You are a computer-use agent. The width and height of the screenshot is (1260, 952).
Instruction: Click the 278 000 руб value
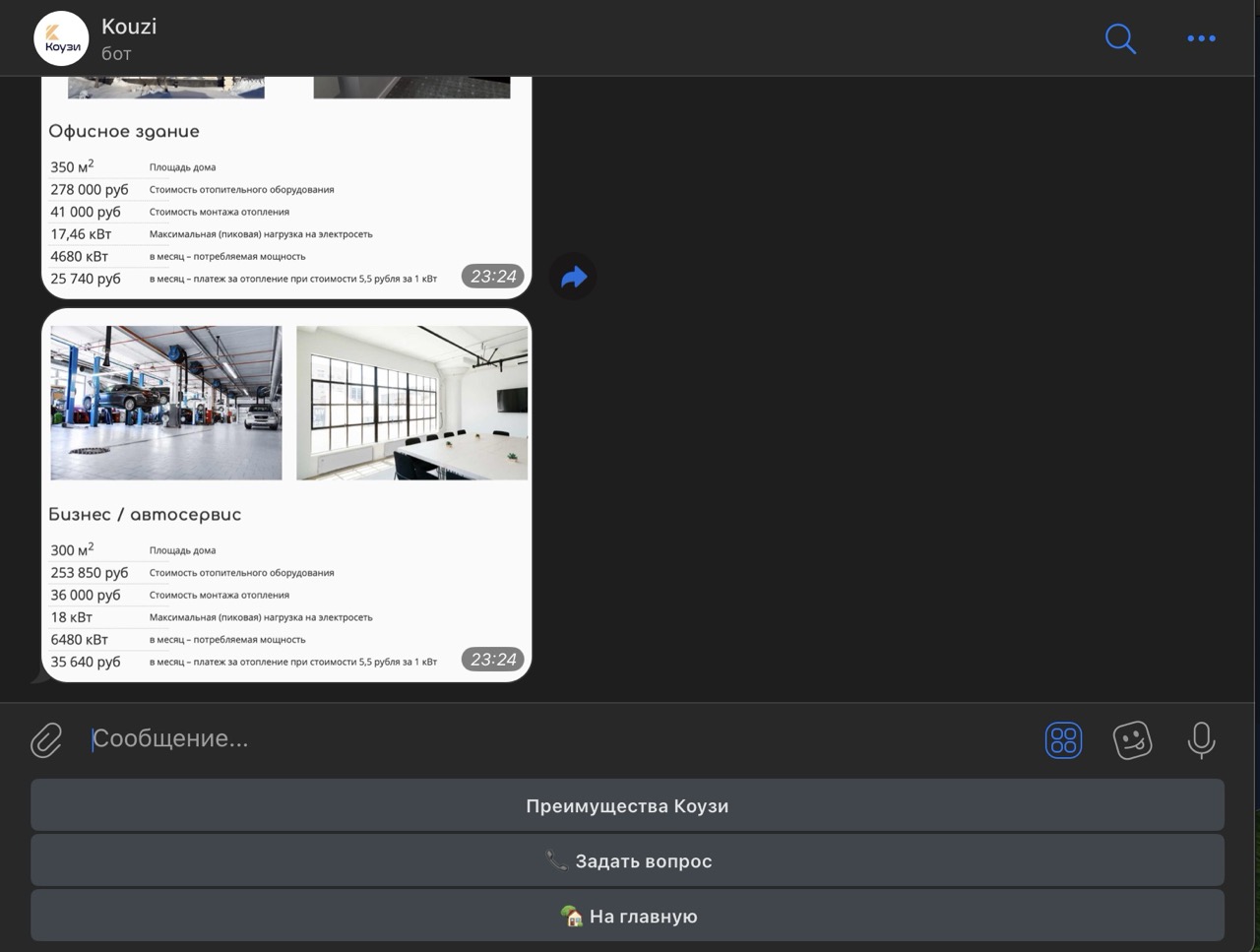coord(90,189)
